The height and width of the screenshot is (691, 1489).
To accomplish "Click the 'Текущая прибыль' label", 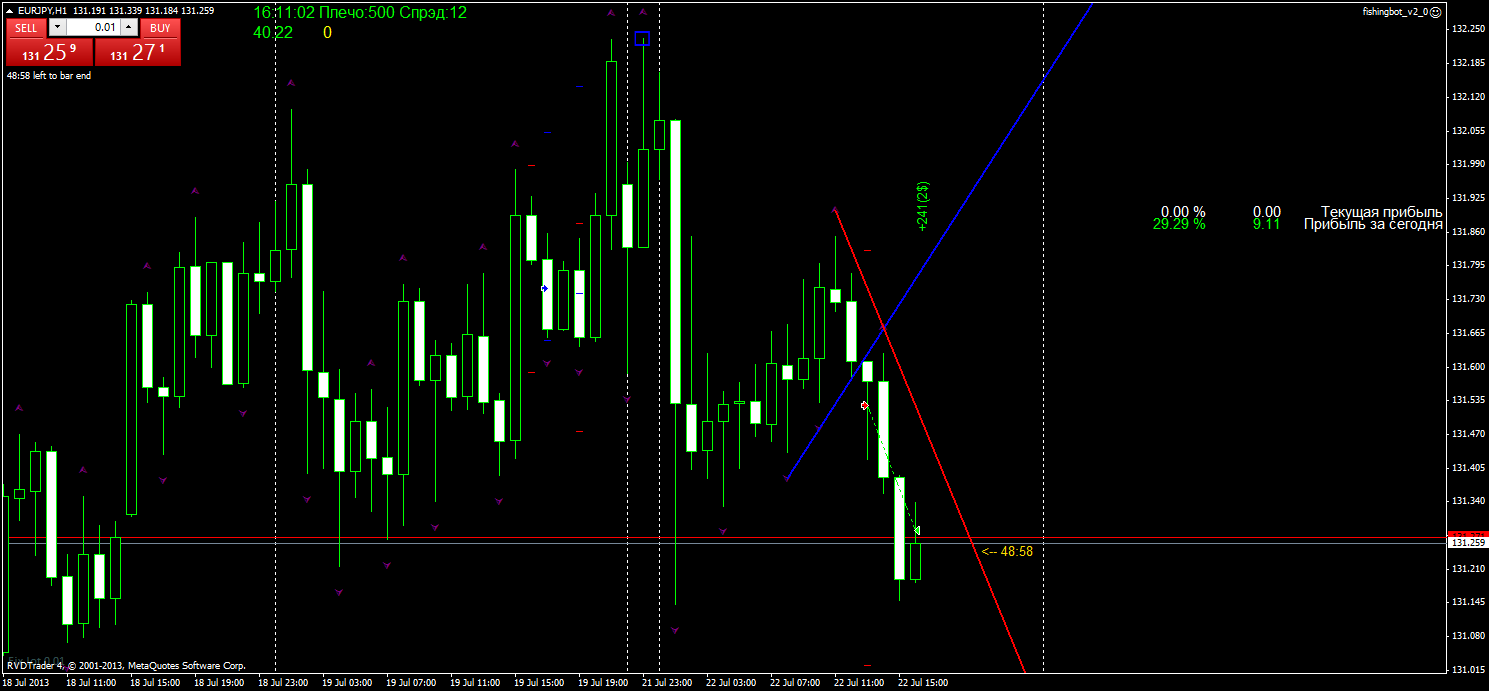I will click(x=1382, y=212).
